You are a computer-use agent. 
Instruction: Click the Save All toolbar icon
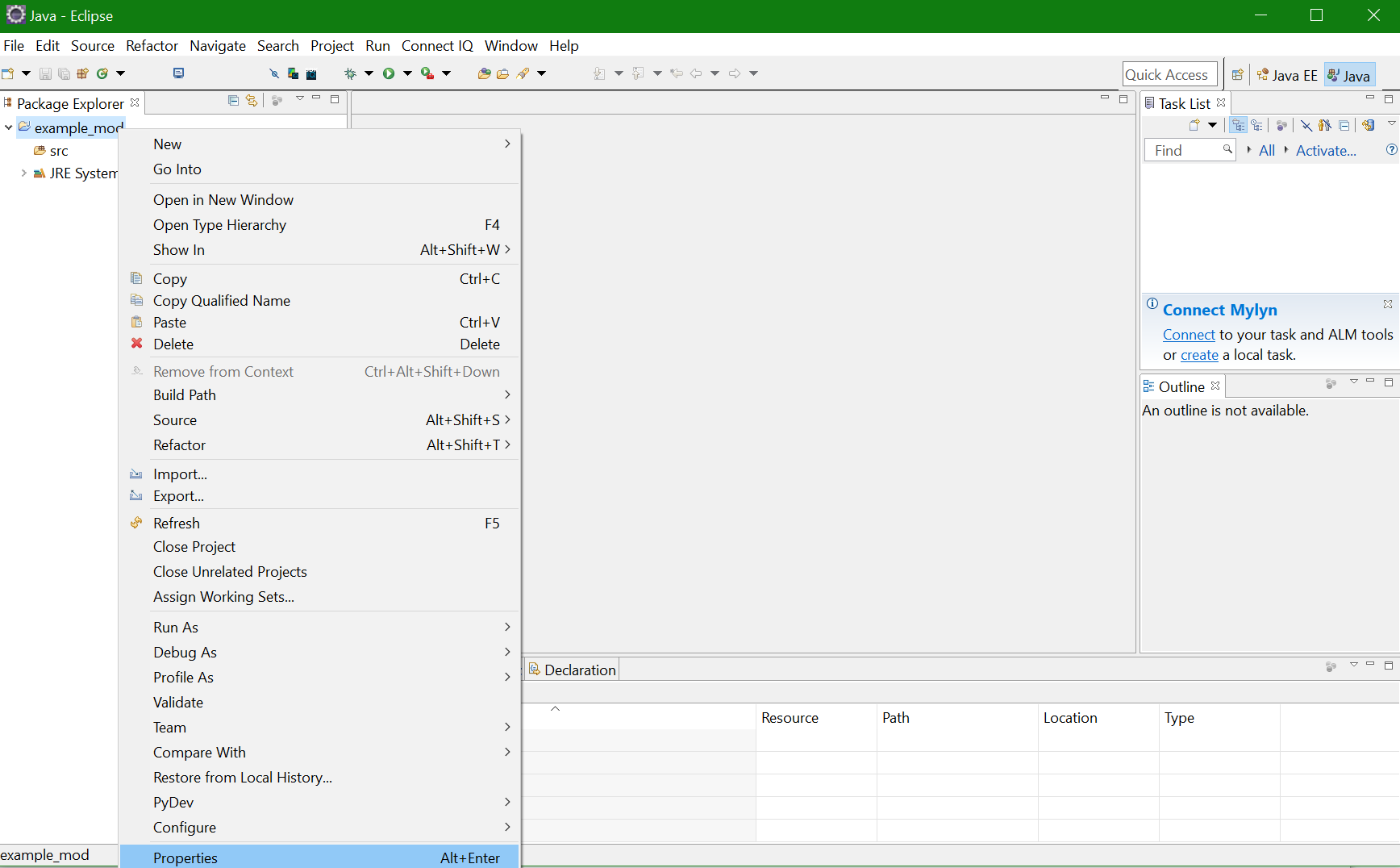click(x=64, y=73)
